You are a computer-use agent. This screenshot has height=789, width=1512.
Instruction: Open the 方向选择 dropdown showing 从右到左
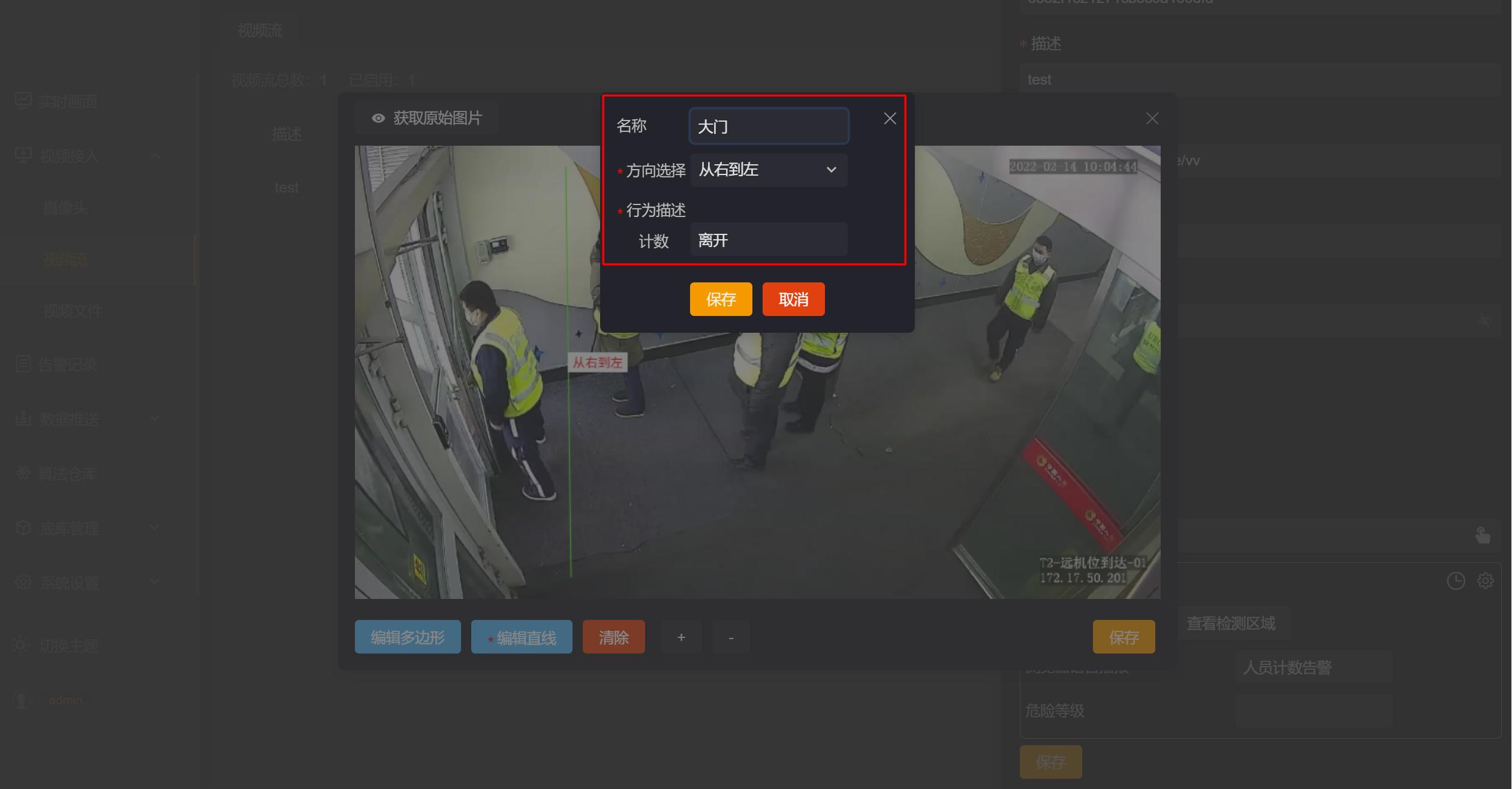click(769, 170)
